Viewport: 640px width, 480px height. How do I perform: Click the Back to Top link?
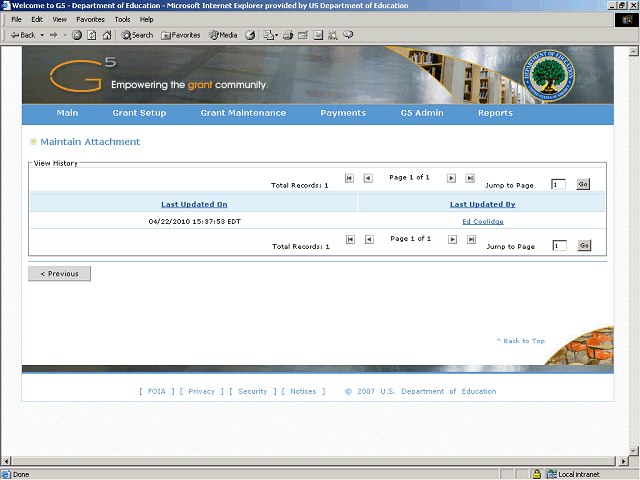tap(520, 341)
